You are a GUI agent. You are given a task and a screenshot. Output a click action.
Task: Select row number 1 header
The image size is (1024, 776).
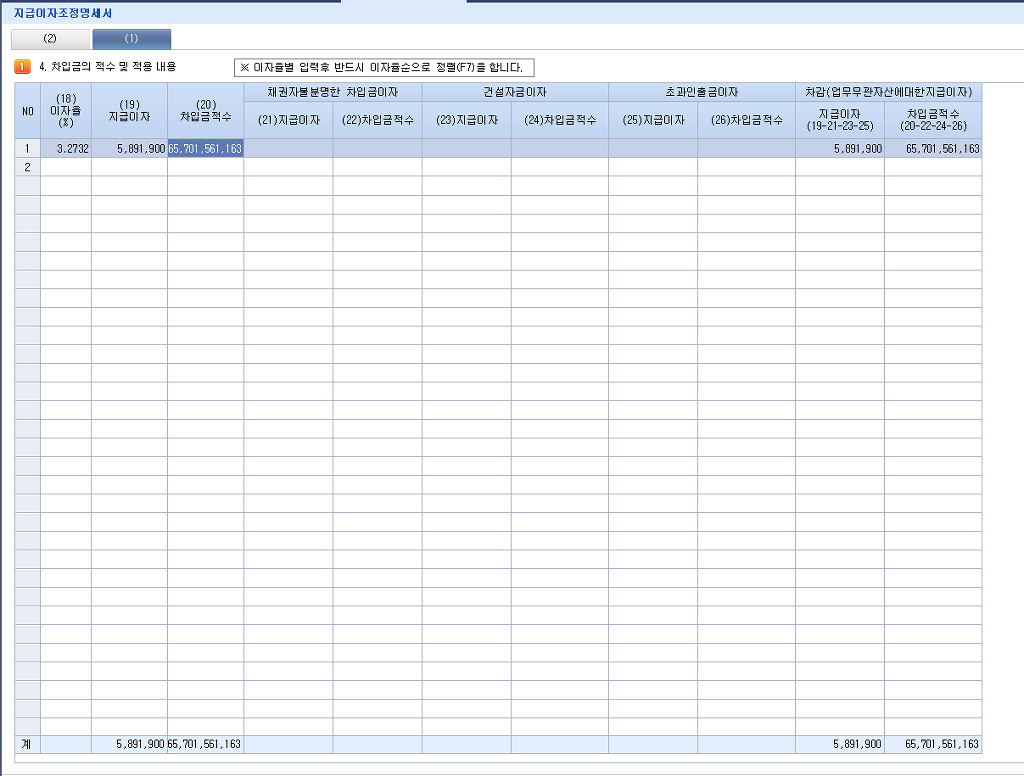click(x=27, y=148)
